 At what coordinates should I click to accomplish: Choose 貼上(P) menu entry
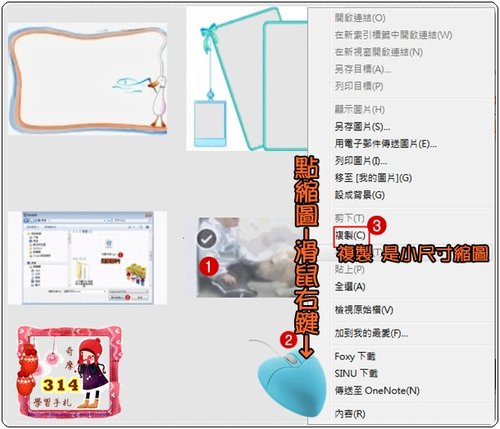tap(349, 269)
